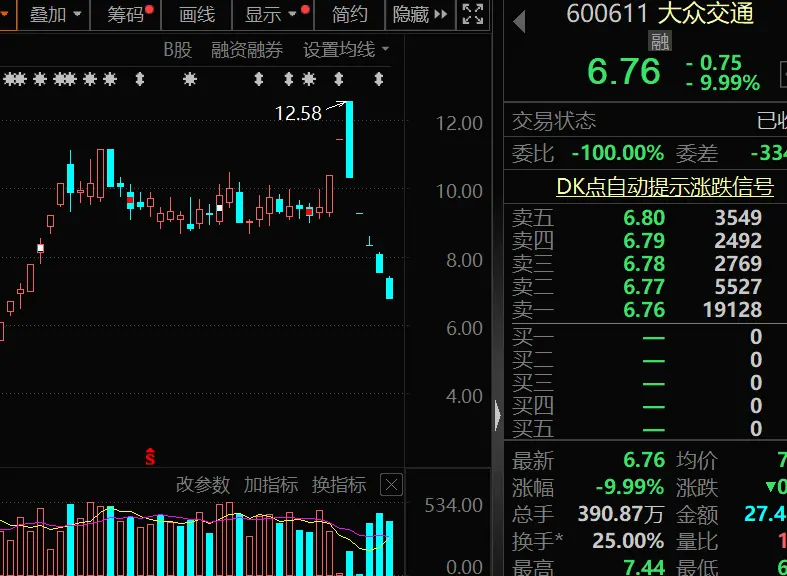Select the 画线 drawing tool
Image resolution: width=787 pixels, height=576 pixels.
(x=197, y=15)
